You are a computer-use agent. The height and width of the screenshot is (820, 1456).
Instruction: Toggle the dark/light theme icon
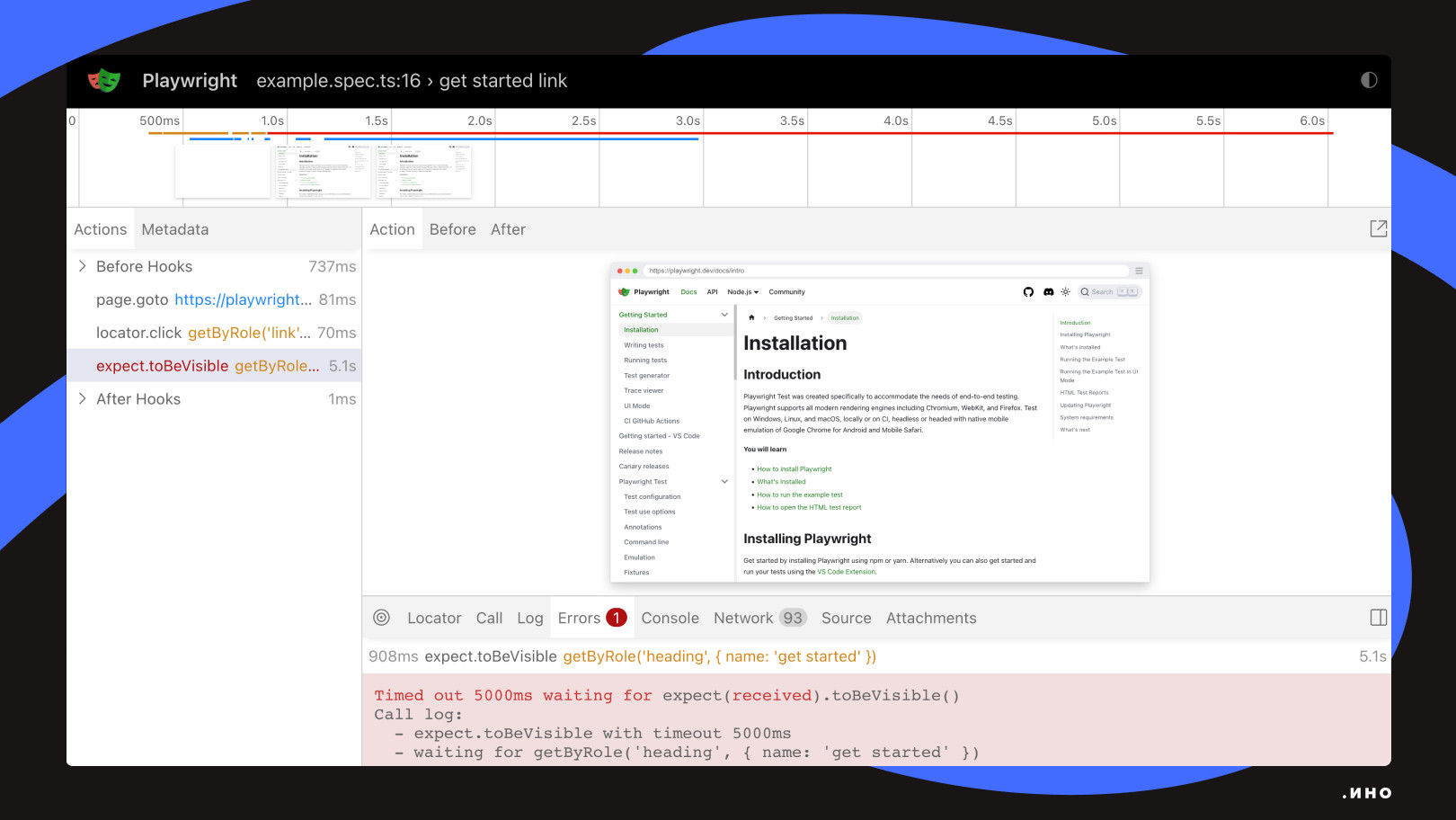(1369, 80)
